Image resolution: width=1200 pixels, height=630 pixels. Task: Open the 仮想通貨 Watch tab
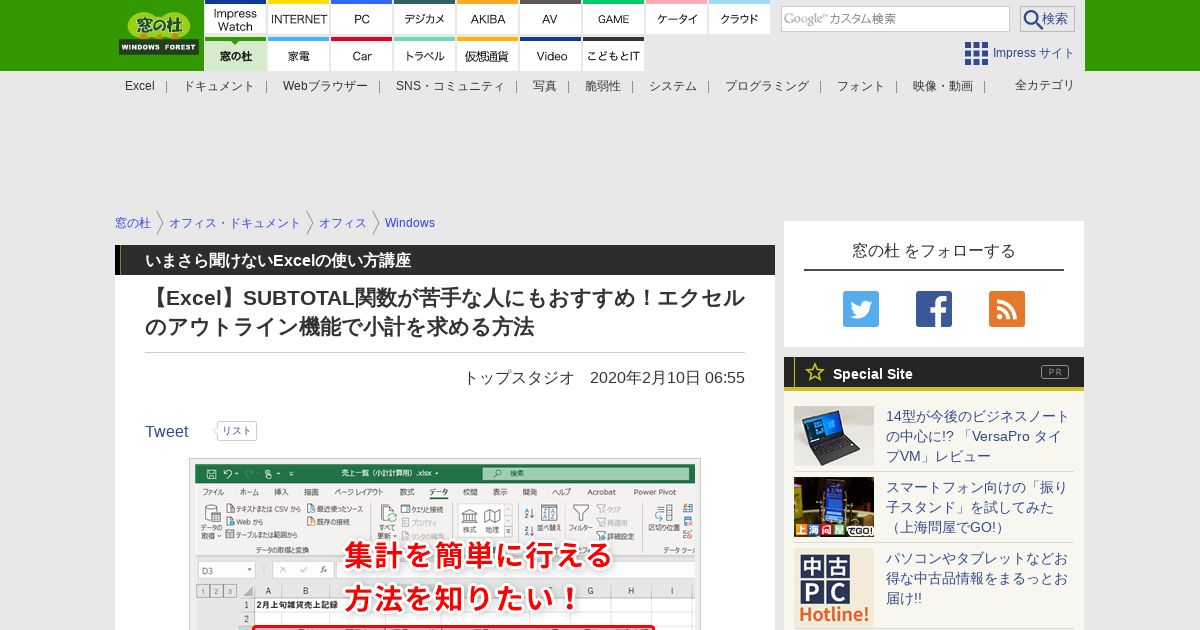[488, 55]
